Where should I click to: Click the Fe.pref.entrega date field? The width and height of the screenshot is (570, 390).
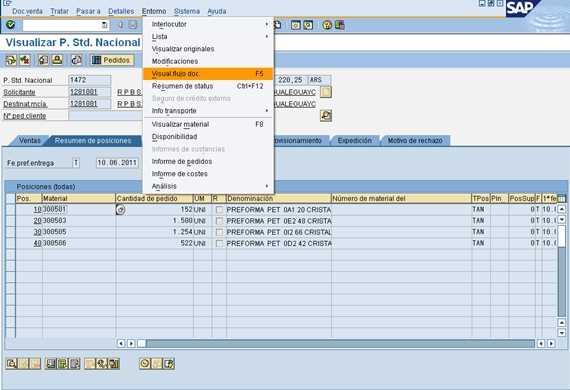(117, 163)
